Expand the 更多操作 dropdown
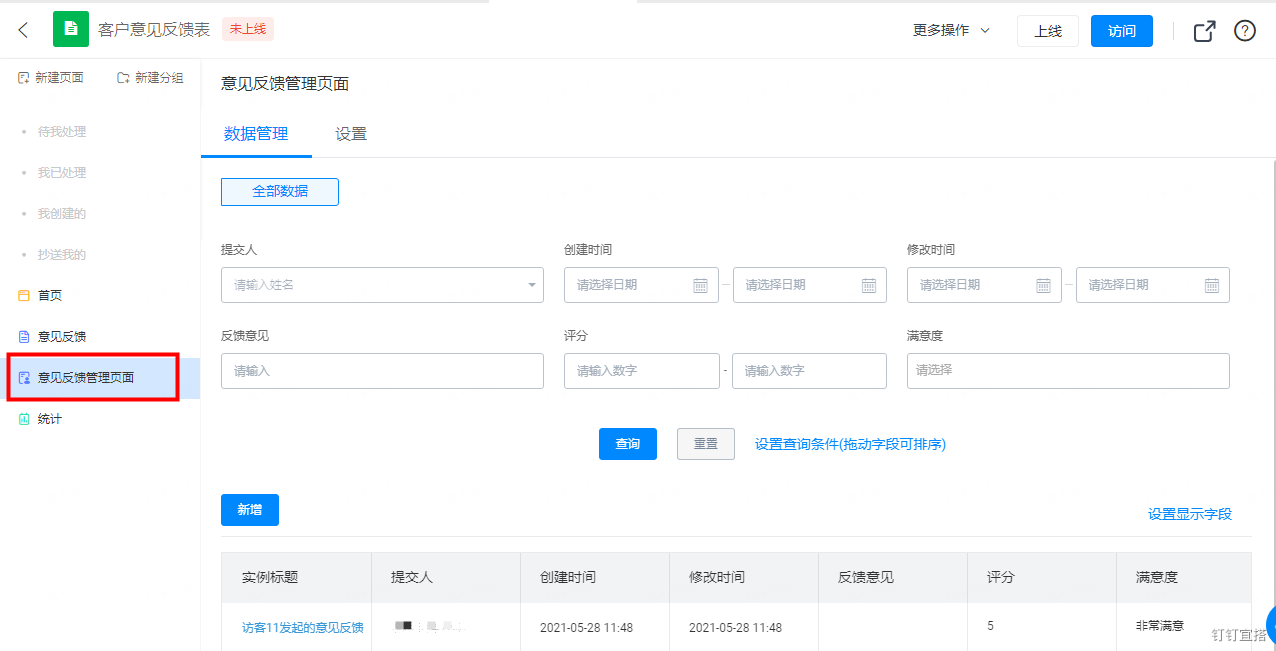The width and height of the screenshot is (1276, 651). tap(951, 31)
